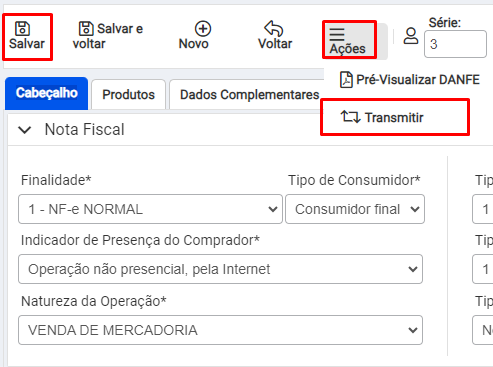
Task: Collapse the Nota Fiscal section chevron
Action: [25, 130]
